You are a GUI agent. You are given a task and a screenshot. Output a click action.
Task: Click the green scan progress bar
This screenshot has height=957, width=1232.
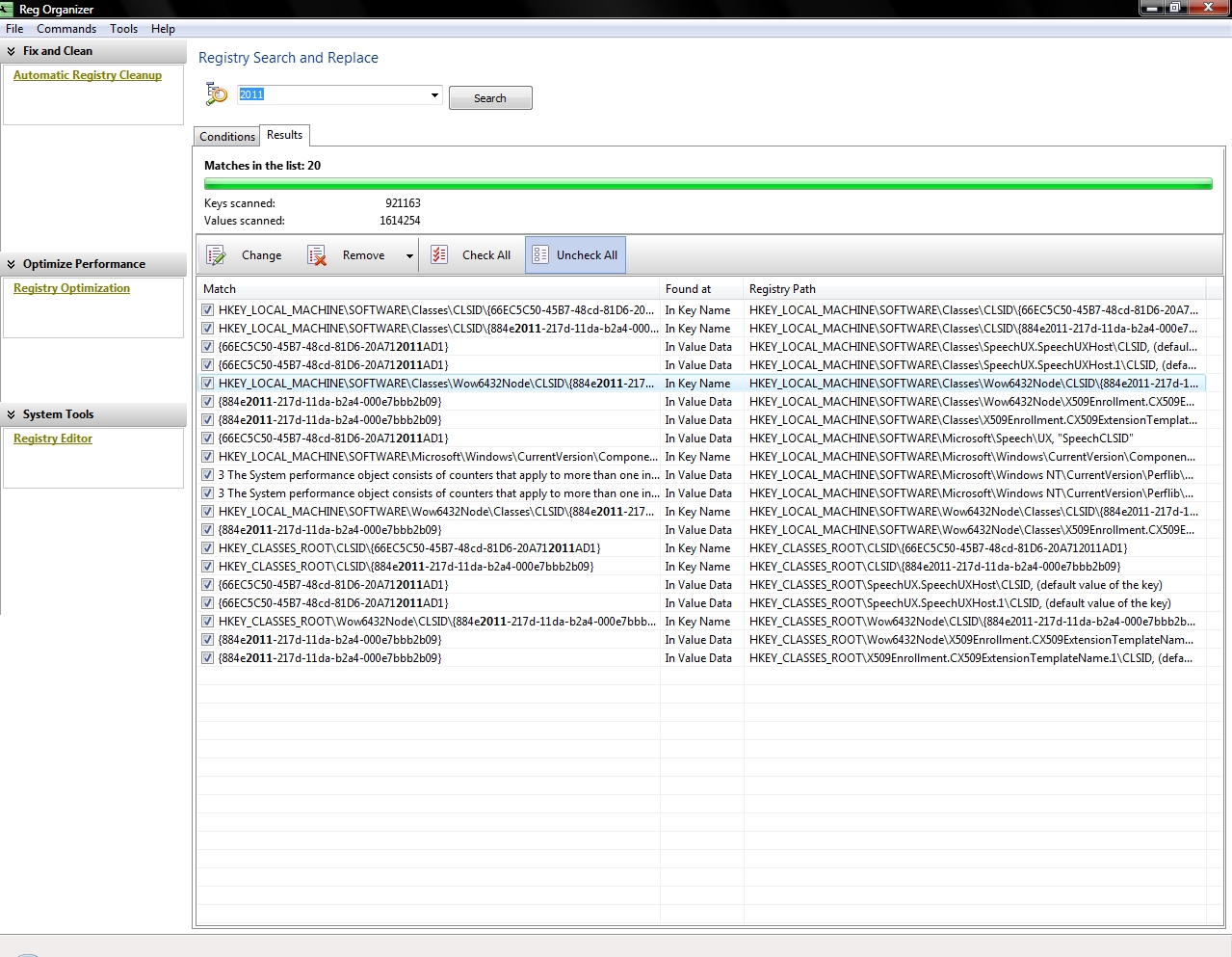(708, 184)
